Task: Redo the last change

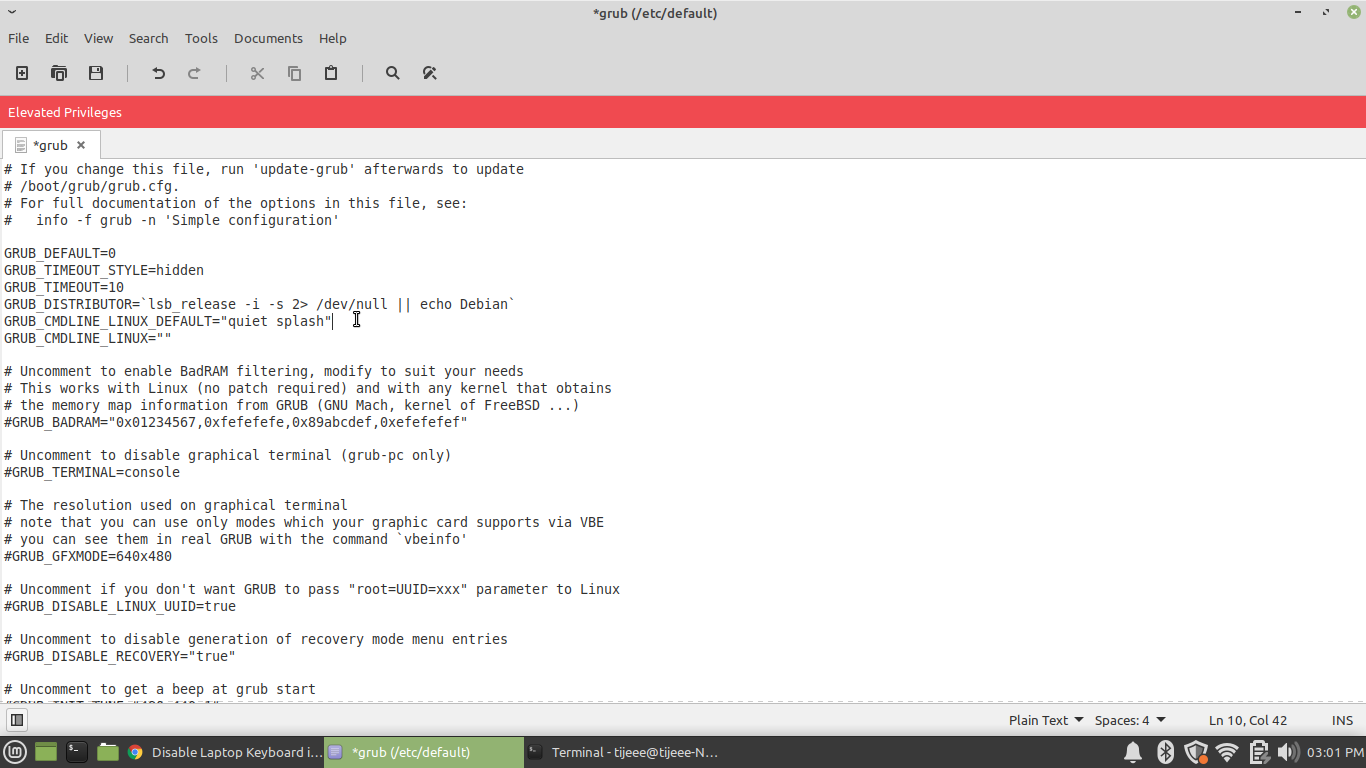Action: 194,72
